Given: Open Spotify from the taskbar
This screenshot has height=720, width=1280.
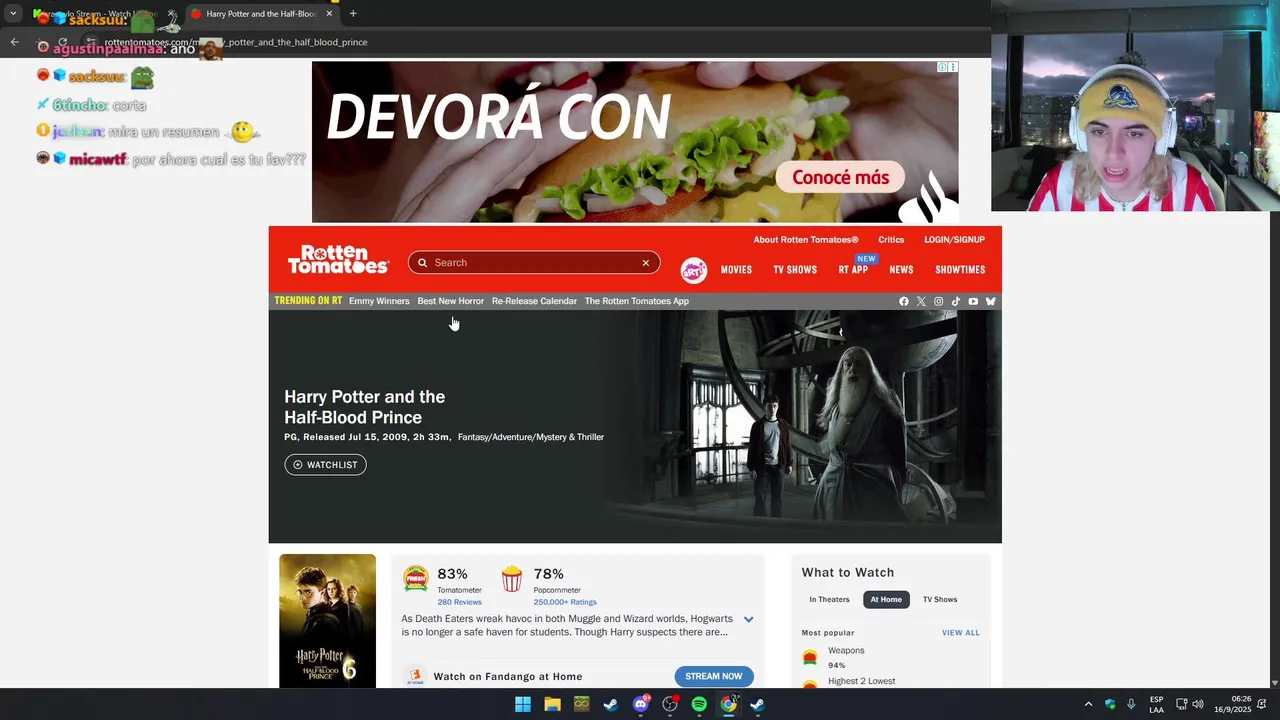Looking at the screenshot, I should click(x=699, y=705).
